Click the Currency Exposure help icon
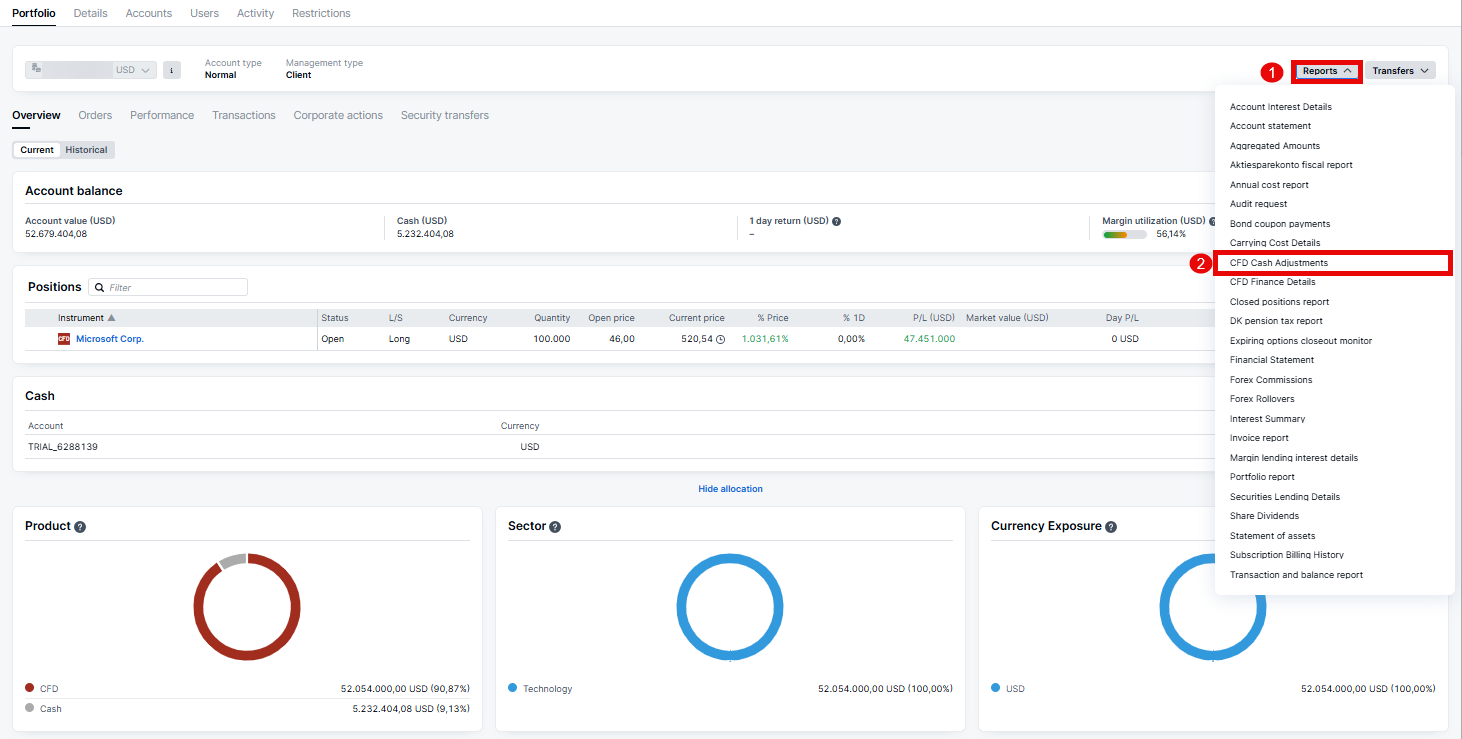 pos(1111,527)
